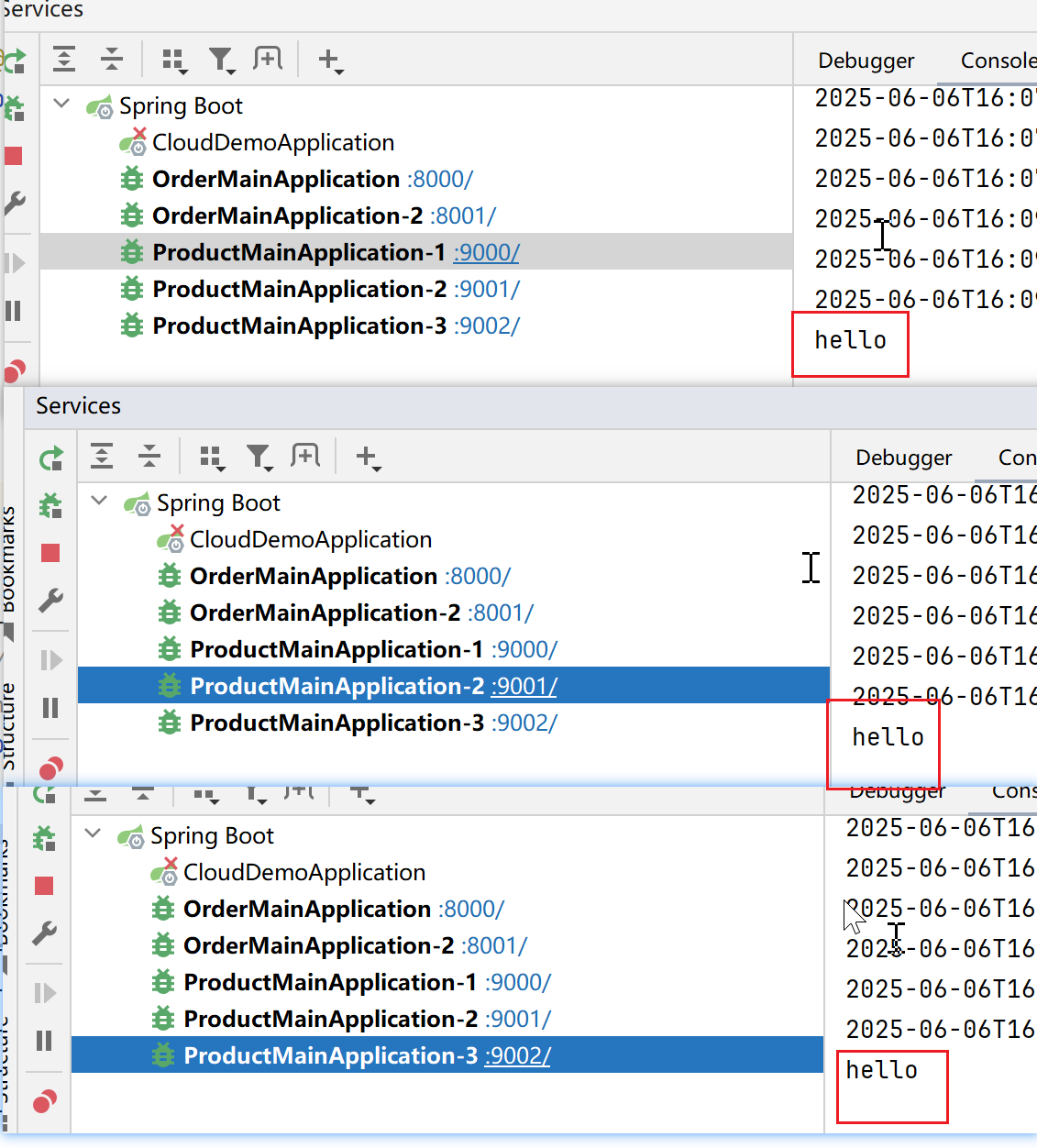Open the underlined :9001/ link in middle panel

524,686
